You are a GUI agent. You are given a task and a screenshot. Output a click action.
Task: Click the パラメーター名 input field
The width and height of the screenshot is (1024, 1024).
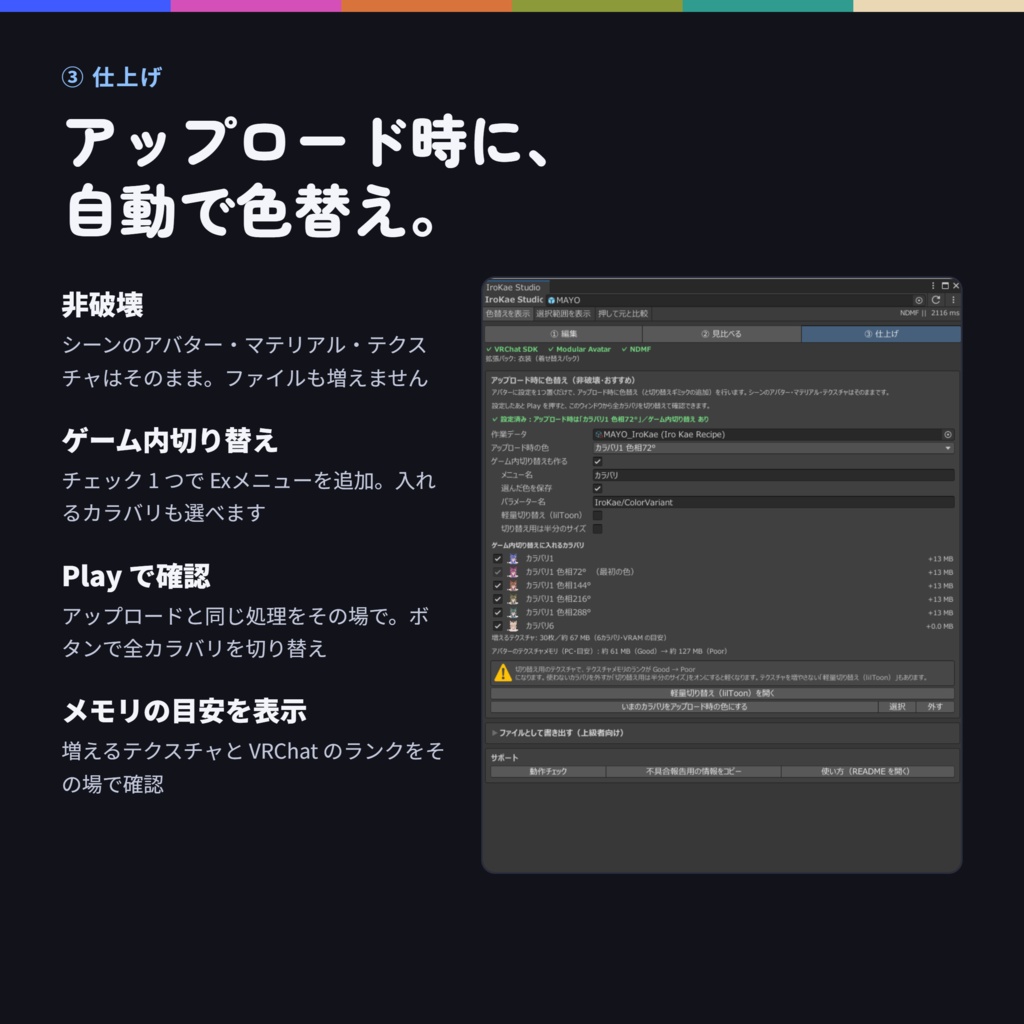773,502
